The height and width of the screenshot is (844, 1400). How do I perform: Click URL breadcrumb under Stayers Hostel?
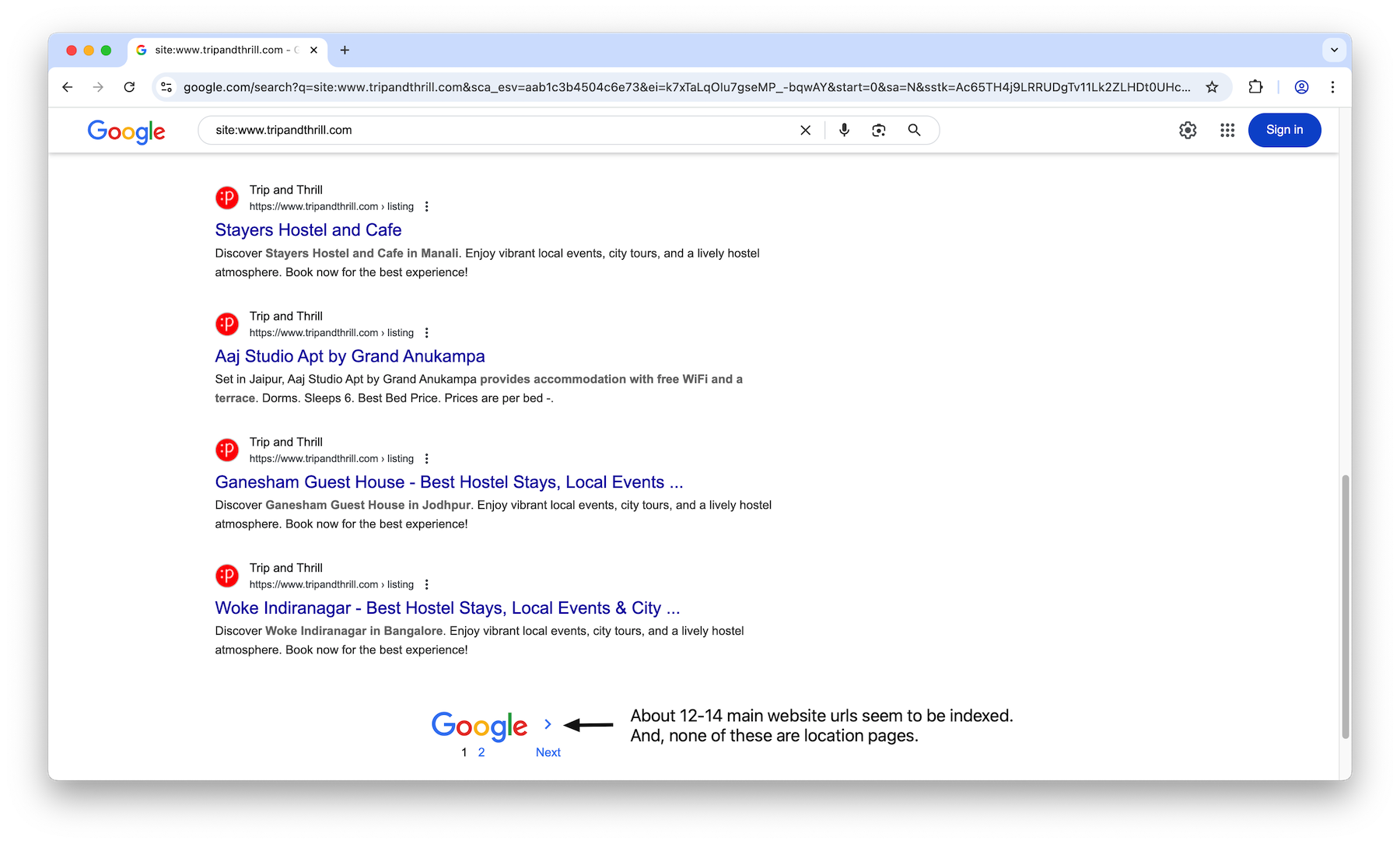click(x=331, y=207)
